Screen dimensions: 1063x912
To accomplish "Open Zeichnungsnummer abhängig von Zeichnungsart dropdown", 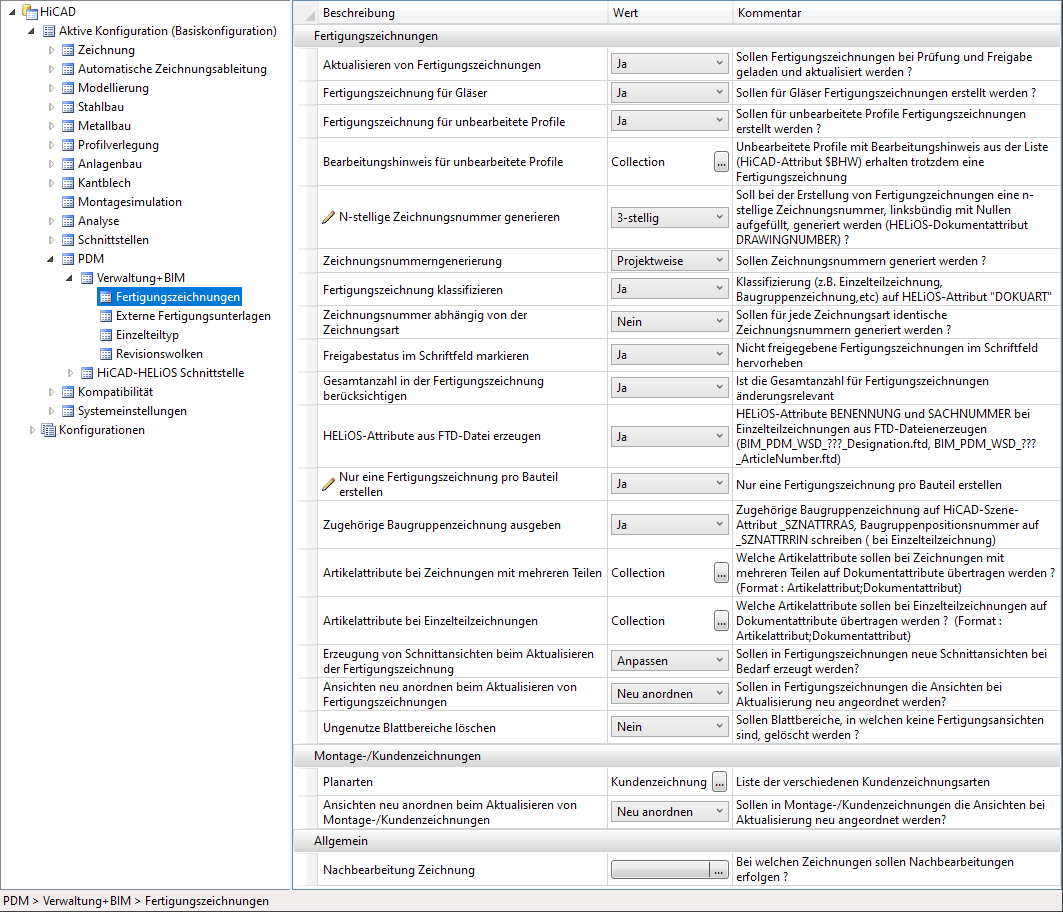I will coord(669,321).
